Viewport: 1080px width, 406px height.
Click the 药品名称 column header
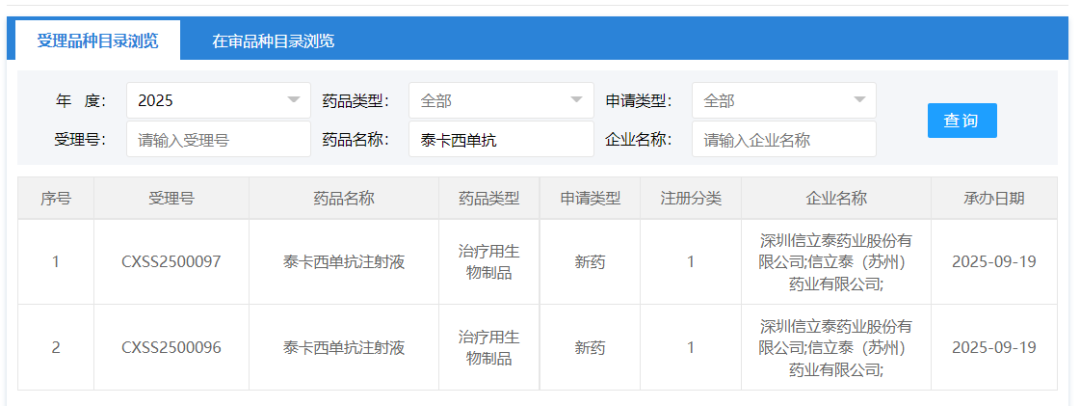(344, 198)
